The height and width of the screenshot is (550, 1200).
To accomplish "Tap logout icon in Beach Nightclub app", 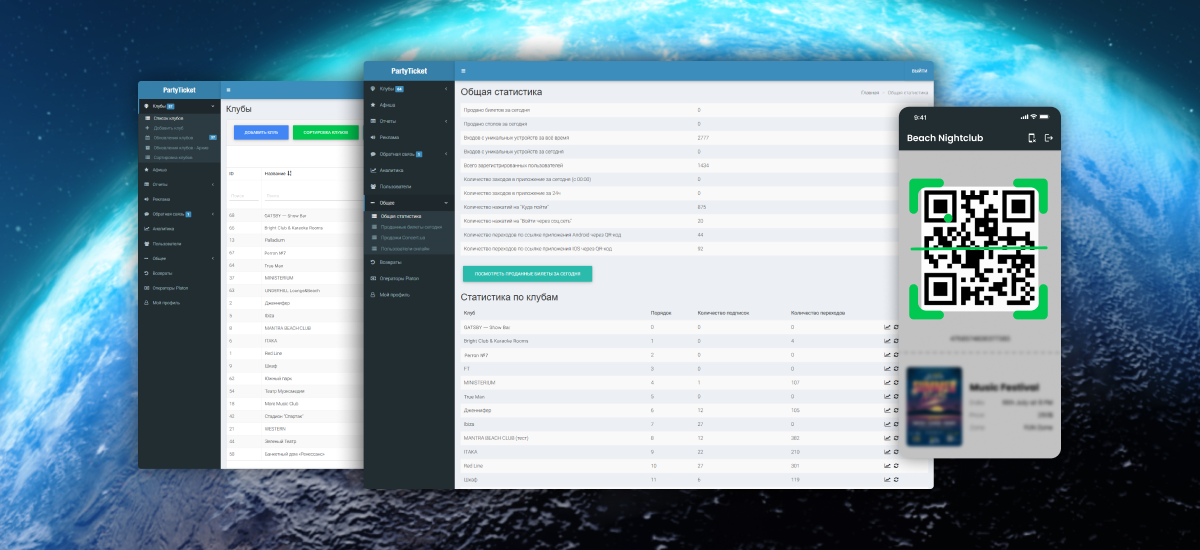I will (1049, 138).
